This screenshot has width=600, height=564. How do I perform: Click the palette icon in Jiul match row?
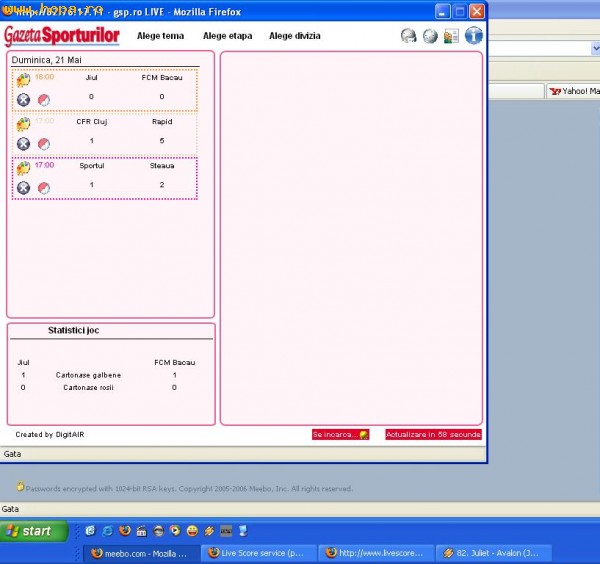23,80
